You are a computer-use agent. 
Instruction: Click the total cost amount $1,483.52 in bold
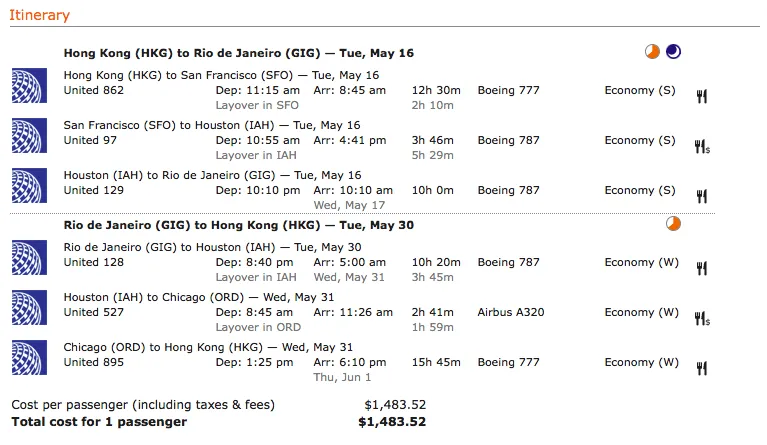(392, 422)
